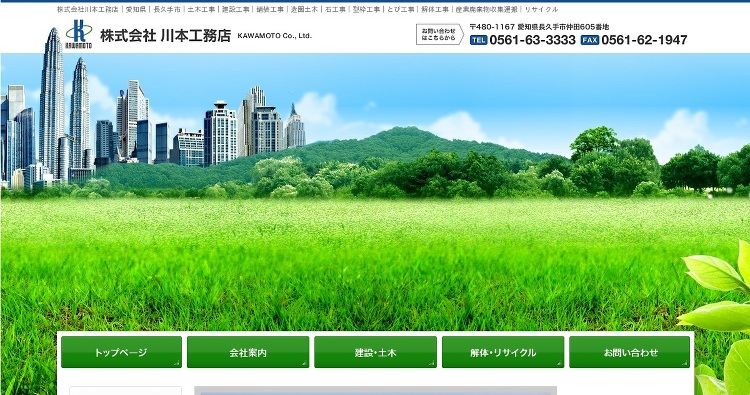This screenshot has height=395, width=750.
Task: Click the とび工事 keyword in top line
Action: point(401,10)
